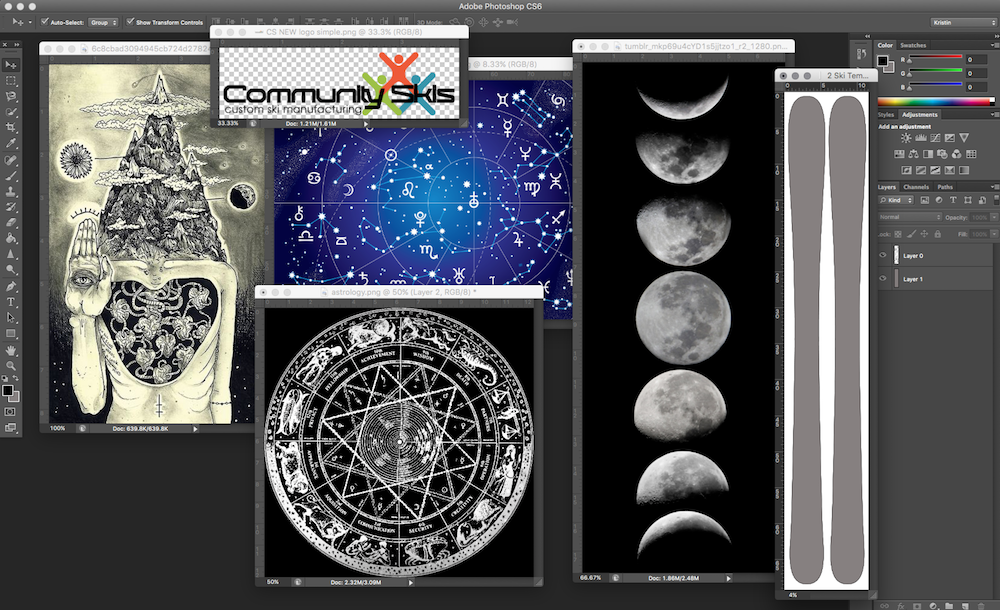Toggle Show Transform Controls checkbox

(130, 22)
